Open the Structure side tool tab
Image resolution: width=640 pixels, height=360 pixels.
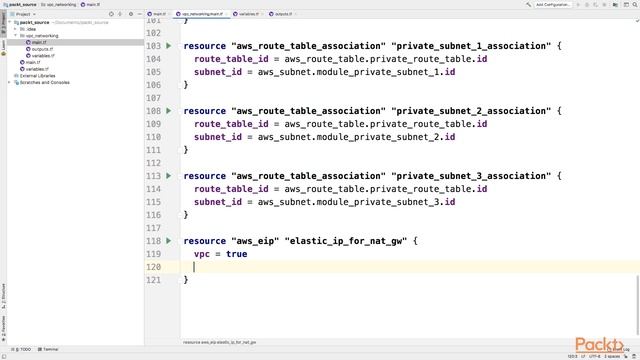(x=3, y=296)
